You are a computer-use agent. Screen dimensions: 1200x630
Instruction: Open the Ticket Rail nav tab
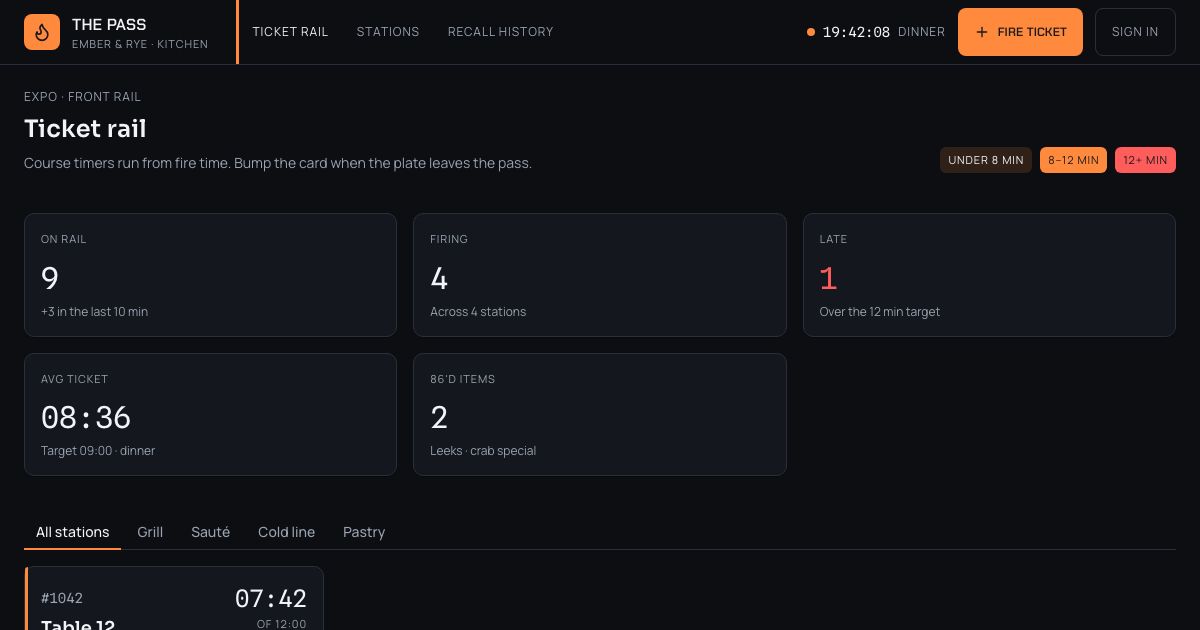pos(290,32)
